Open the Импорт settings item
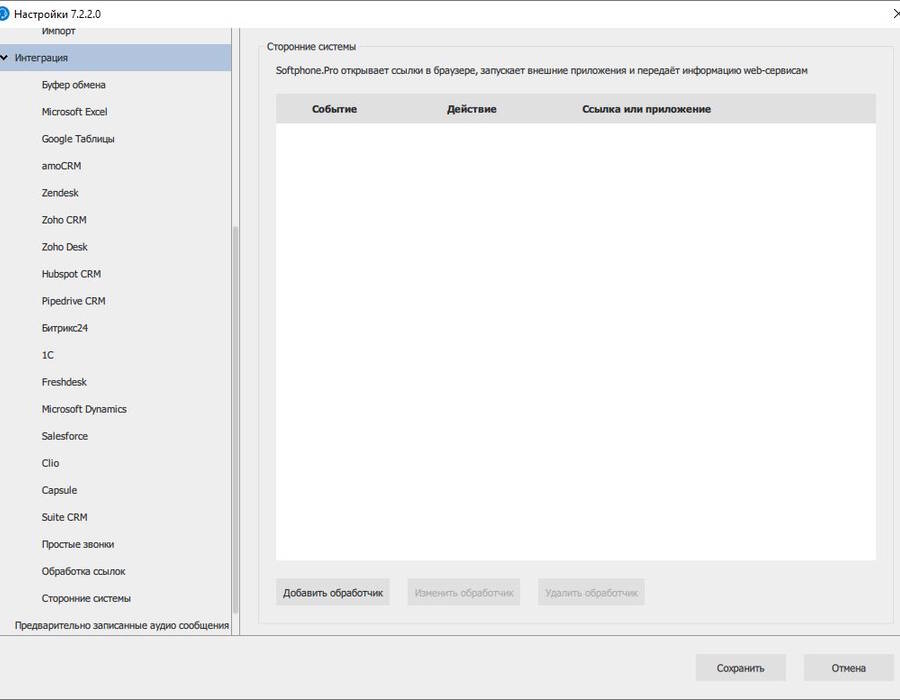Image resolution: width=900 pixels, height=700 pixels. [58, 31]
